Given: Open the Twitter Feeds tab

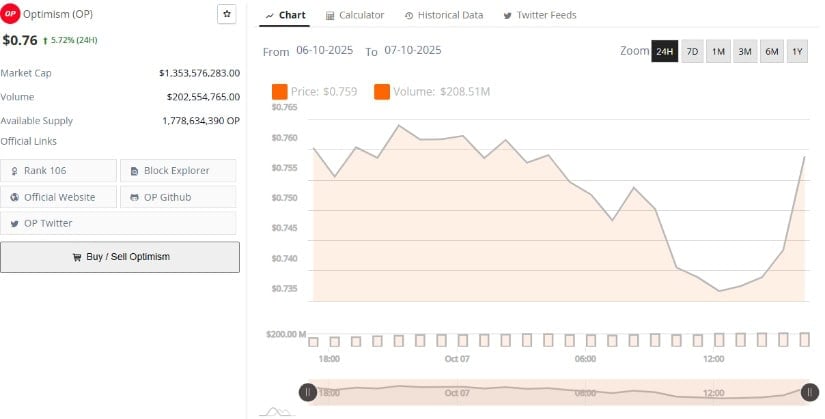Looking at the screenshot, I should coord(539,15).
